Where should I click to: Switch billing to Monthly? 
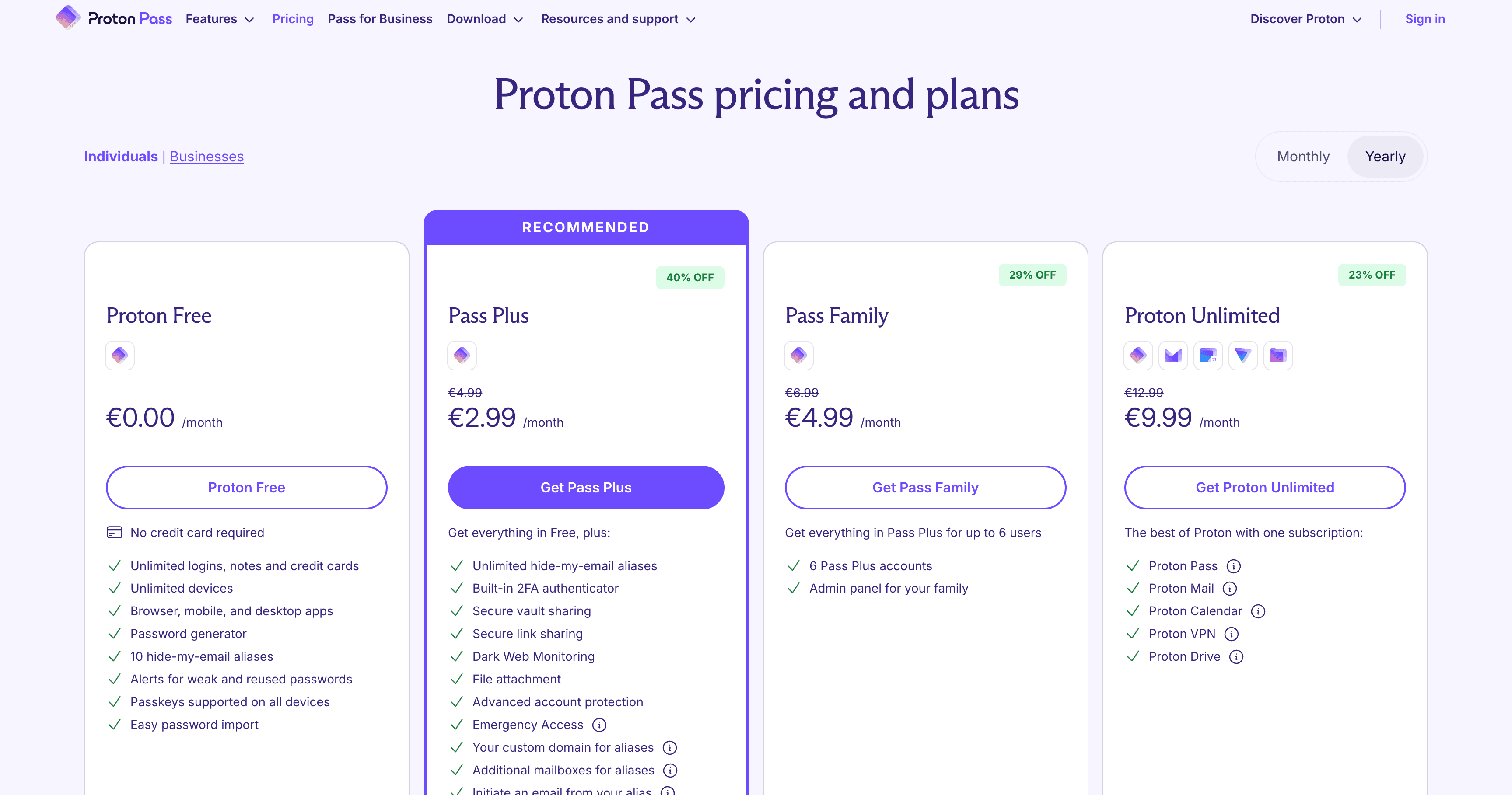pos(1304,156)
